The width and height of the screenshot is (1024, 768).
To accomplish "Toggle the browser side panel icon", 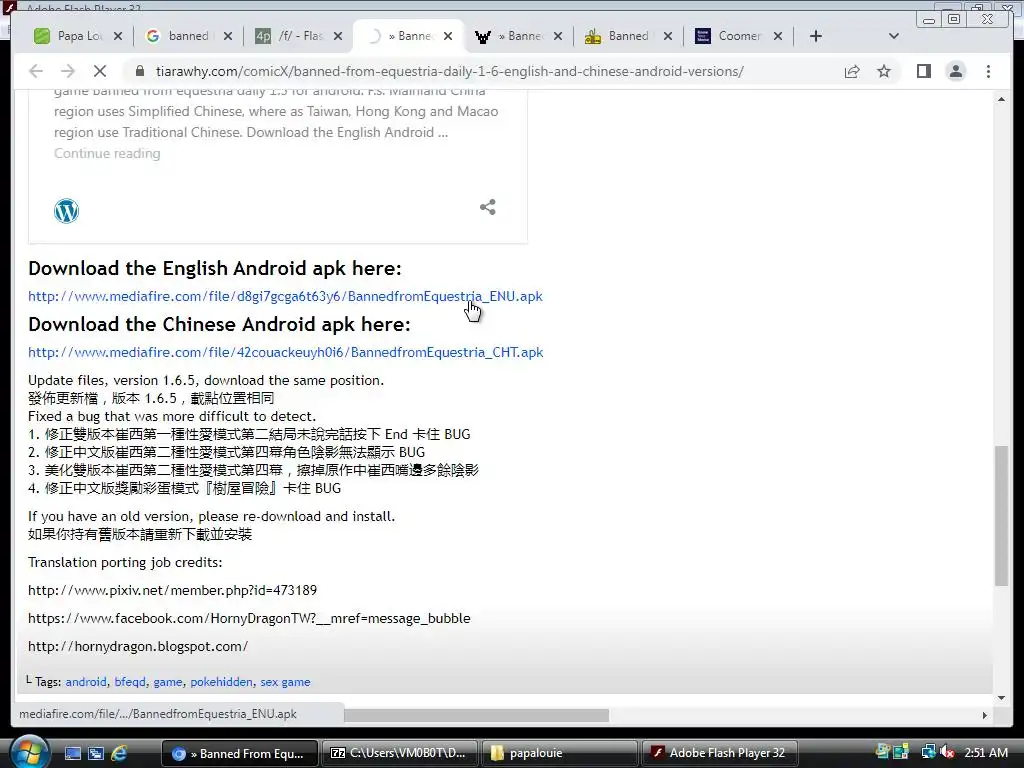I will pos(923,71).
